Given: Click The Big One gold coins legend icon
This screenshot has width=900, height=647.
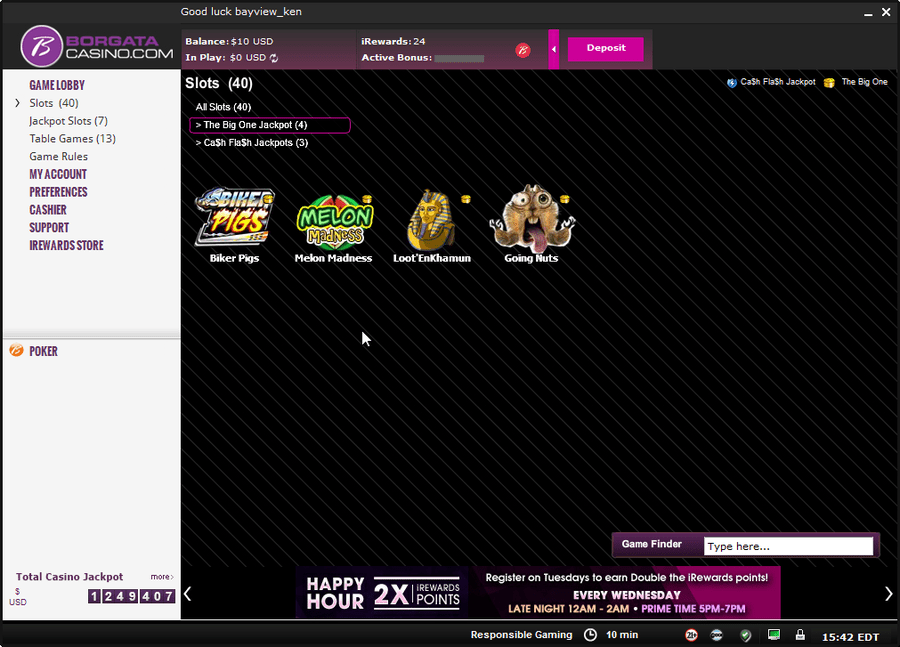Looking at the screenshot, I should pos(829,83).
